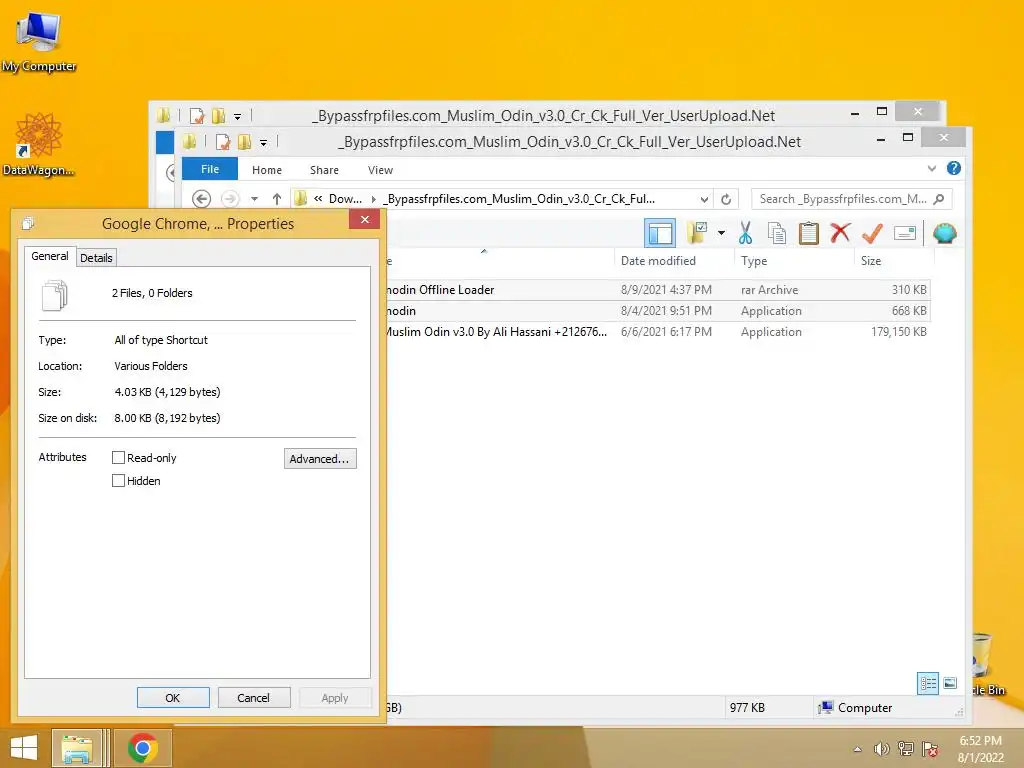Click the scissors Cut icon
This screenshot has width=1024, height=768.
[x=745, y=232]
